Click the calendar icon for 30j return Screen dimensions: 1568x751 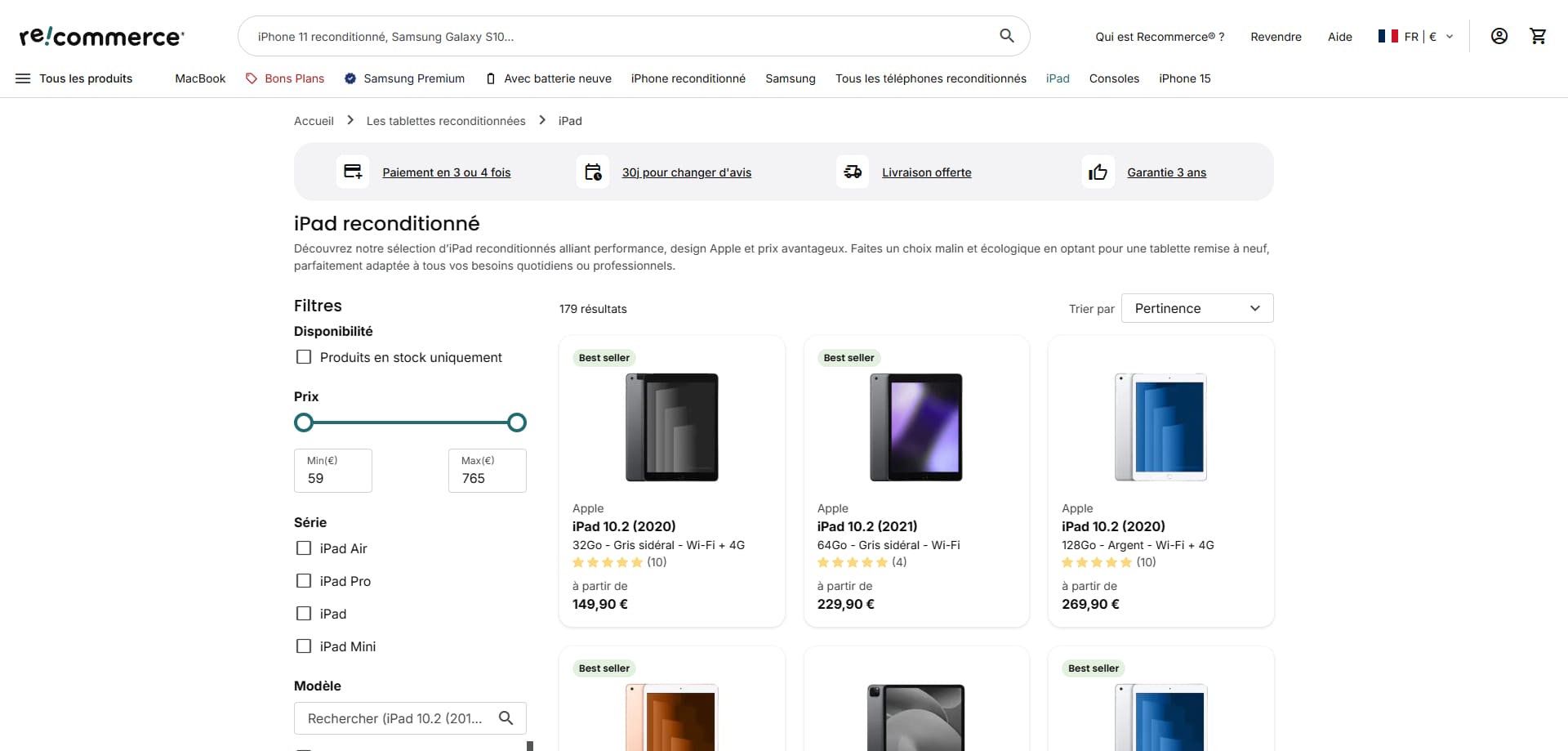(593, 172)
